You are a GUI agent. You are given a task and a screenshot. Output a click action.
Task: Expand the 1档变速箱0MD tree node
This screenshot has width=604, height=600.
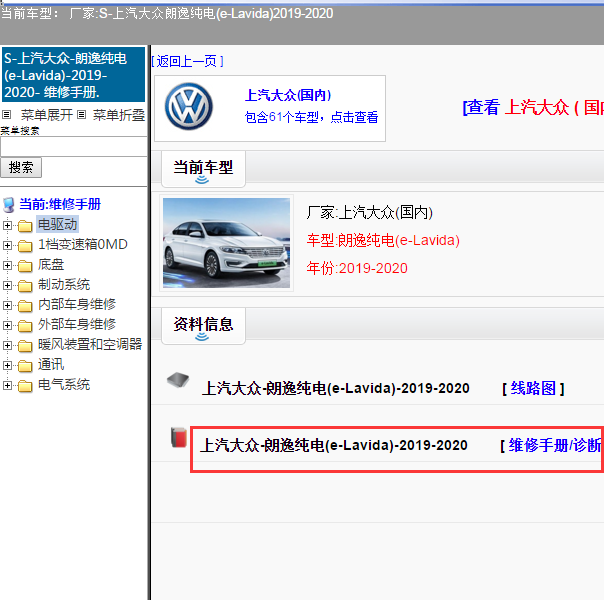[7, 245]
